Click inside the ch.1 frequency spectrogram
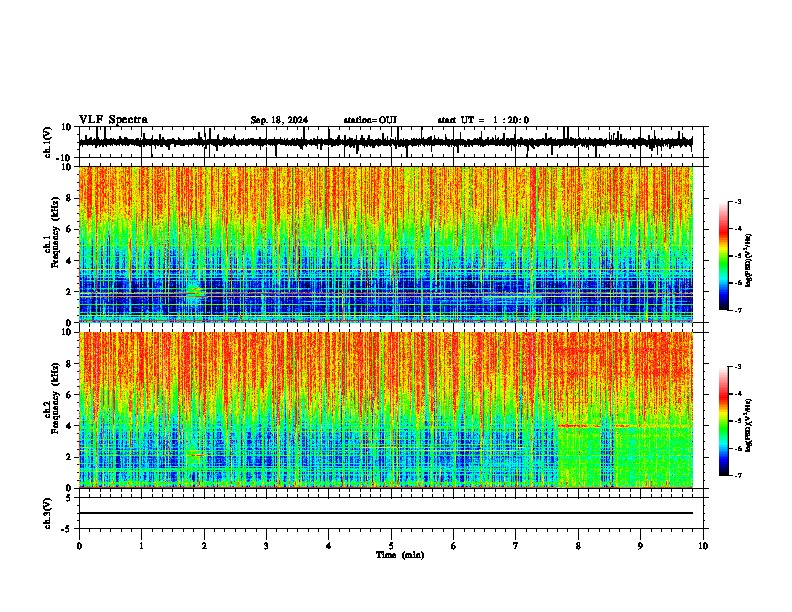 385,244
